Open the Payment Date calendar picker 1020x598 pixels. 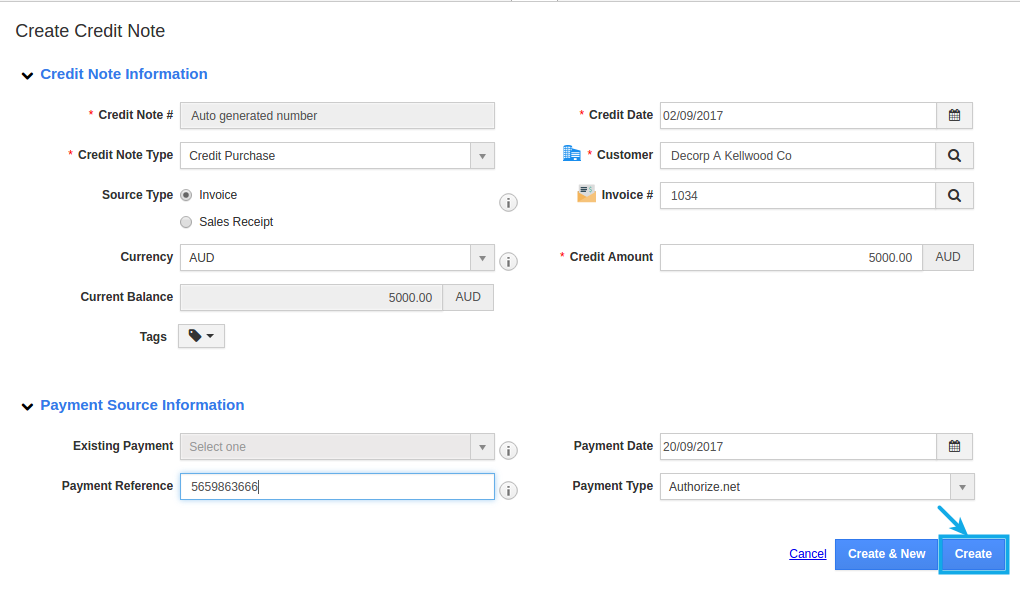coord(954,446)
